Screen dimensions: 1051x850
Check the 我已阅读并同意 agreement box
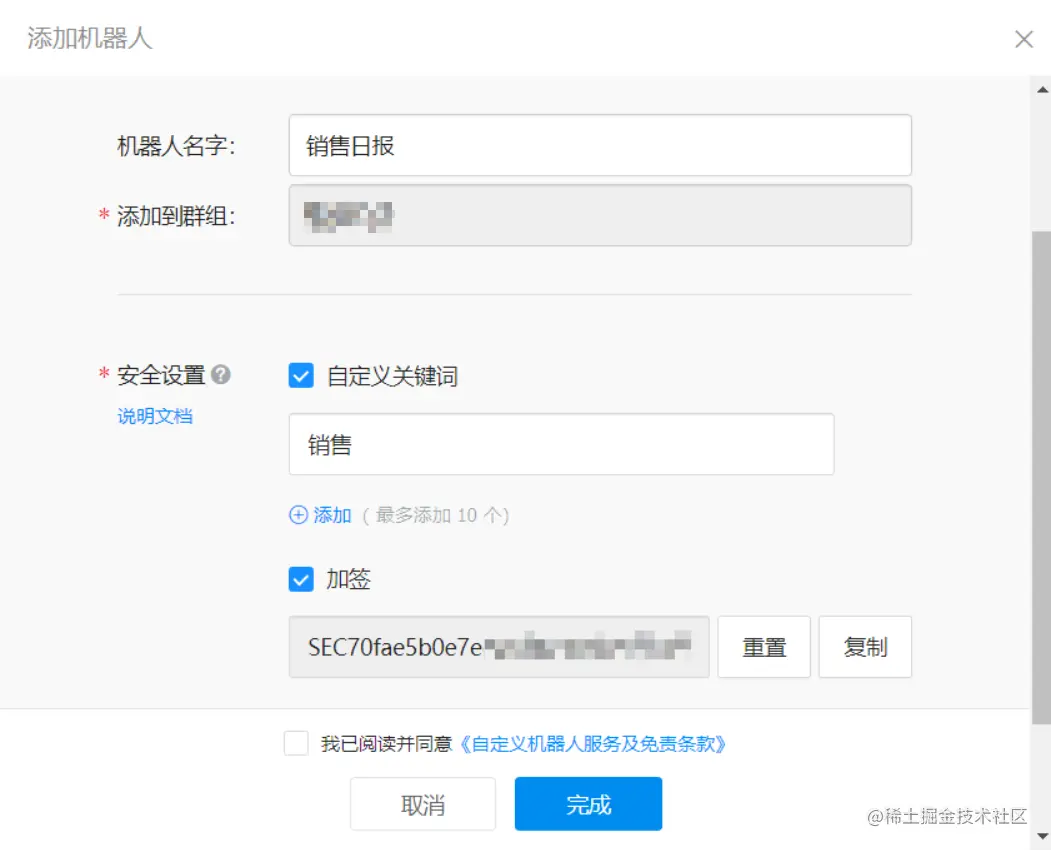tap(295, 745)
